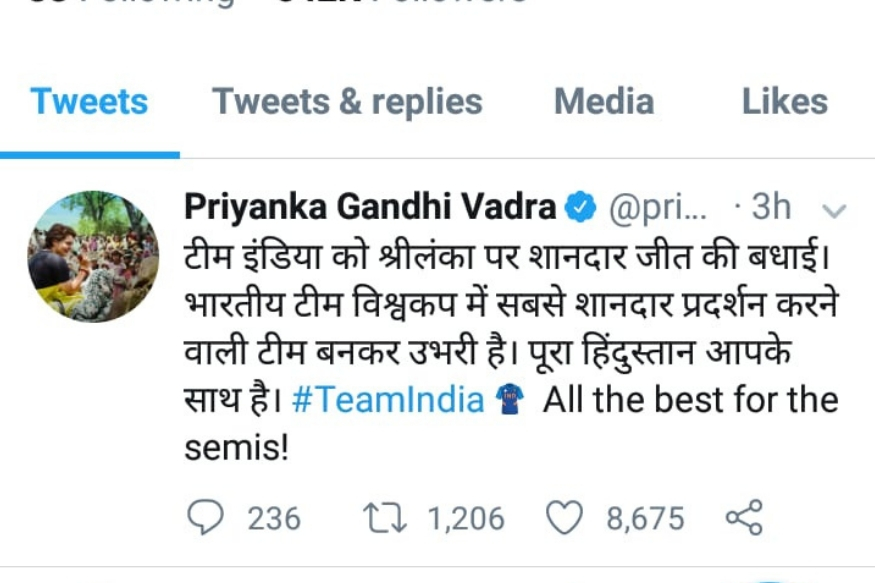Reply to the tweet via the speech bubble icon
The width and height of the screenshot is (875, 583).
click(x=205, y=518)
